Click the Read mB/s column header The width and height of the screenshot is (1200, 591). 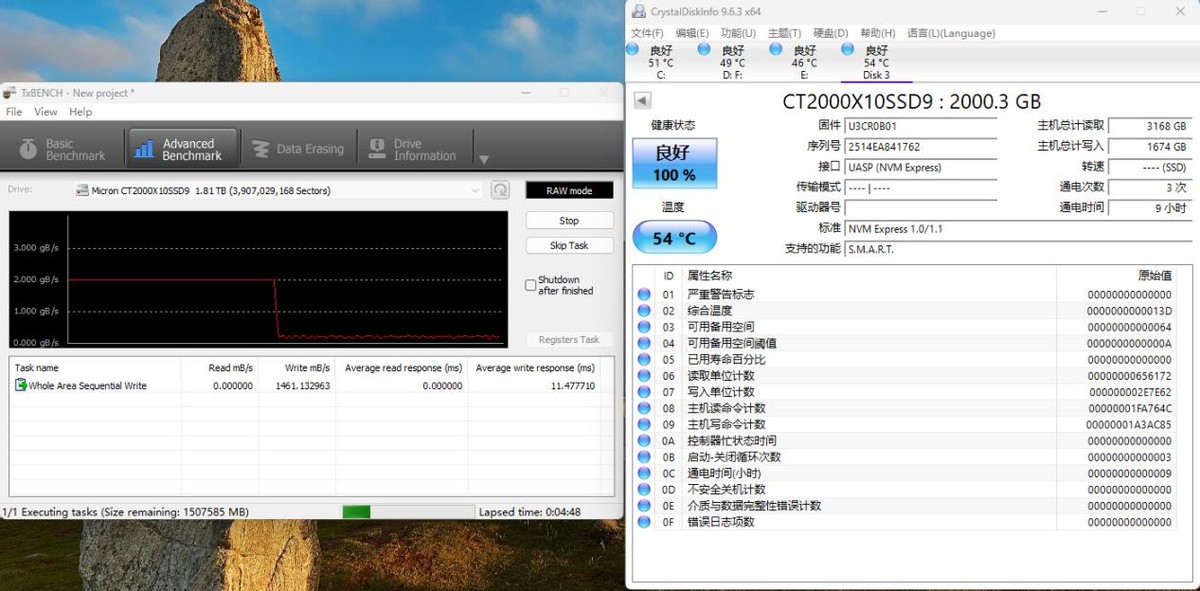[x=219, y=367]
